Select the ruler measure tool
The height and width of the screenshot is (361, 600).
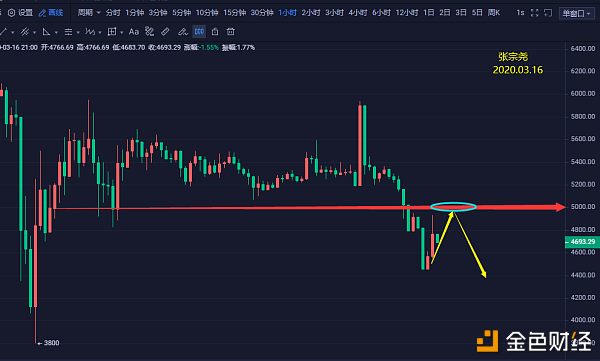coord(165,31)
